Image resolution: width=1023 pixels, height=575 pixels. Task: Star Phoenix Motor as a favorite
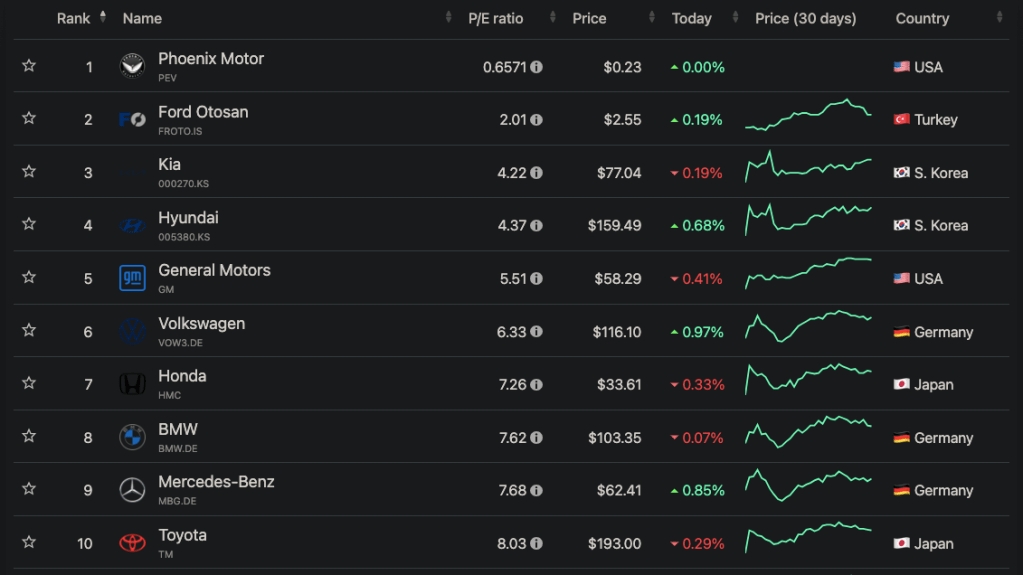[x=29, y=66]
